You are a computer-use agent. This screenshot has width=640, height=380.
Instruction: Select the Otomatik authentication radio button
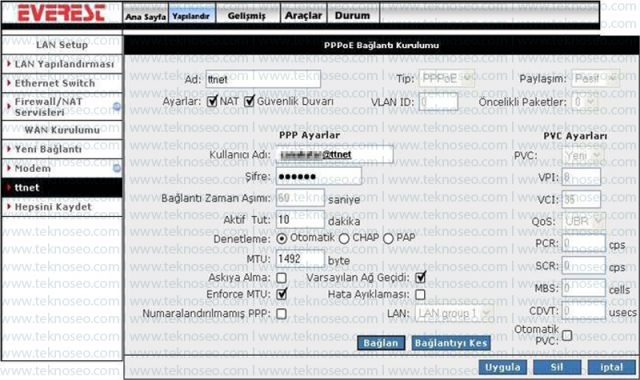(282, 239)
